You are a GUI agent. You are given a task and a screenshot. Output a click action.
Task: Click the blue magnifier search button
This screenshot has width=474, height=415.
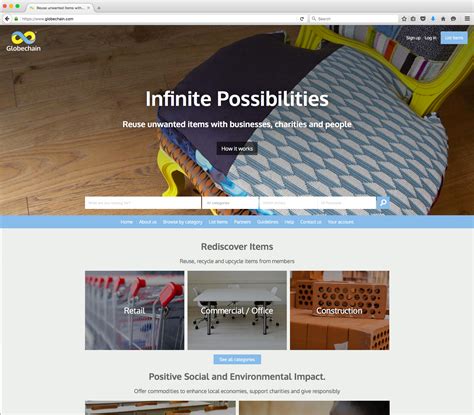pyautogui.click(x=383, y=202)
